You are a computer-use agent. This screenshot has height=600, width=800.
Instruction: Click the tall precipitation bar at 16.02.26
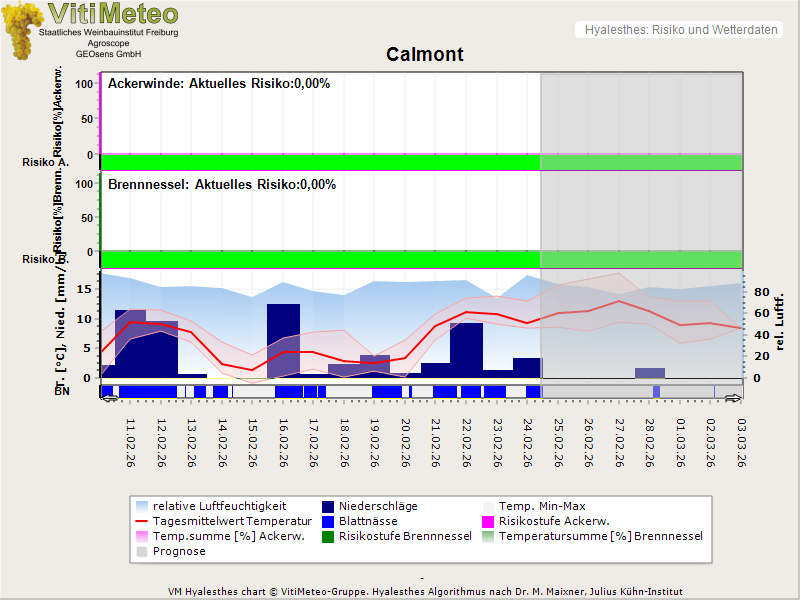(x=283, y=340)
